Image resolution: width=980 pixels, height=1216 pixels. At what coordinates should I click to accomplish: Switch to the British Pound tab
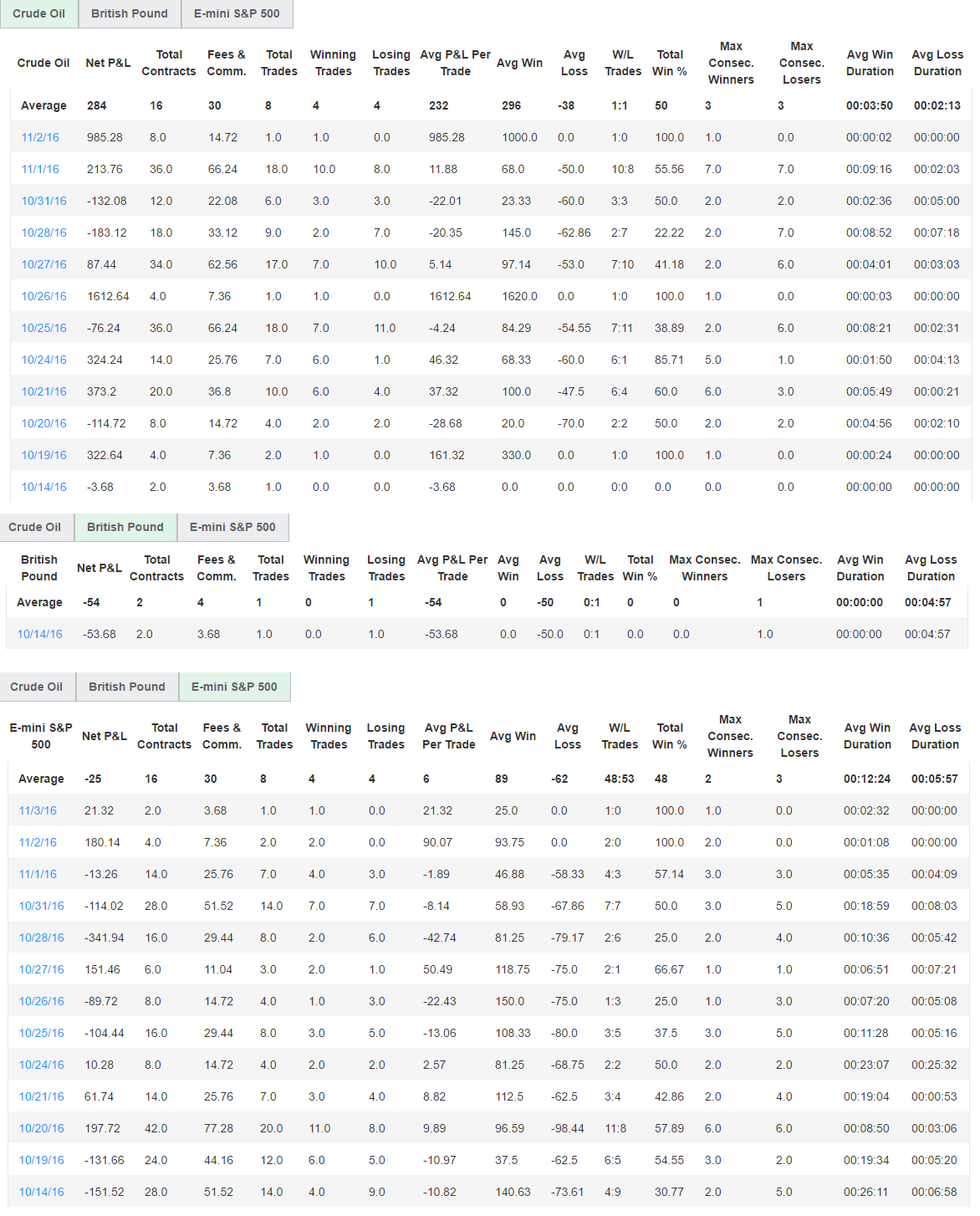[x=129, y=13]
